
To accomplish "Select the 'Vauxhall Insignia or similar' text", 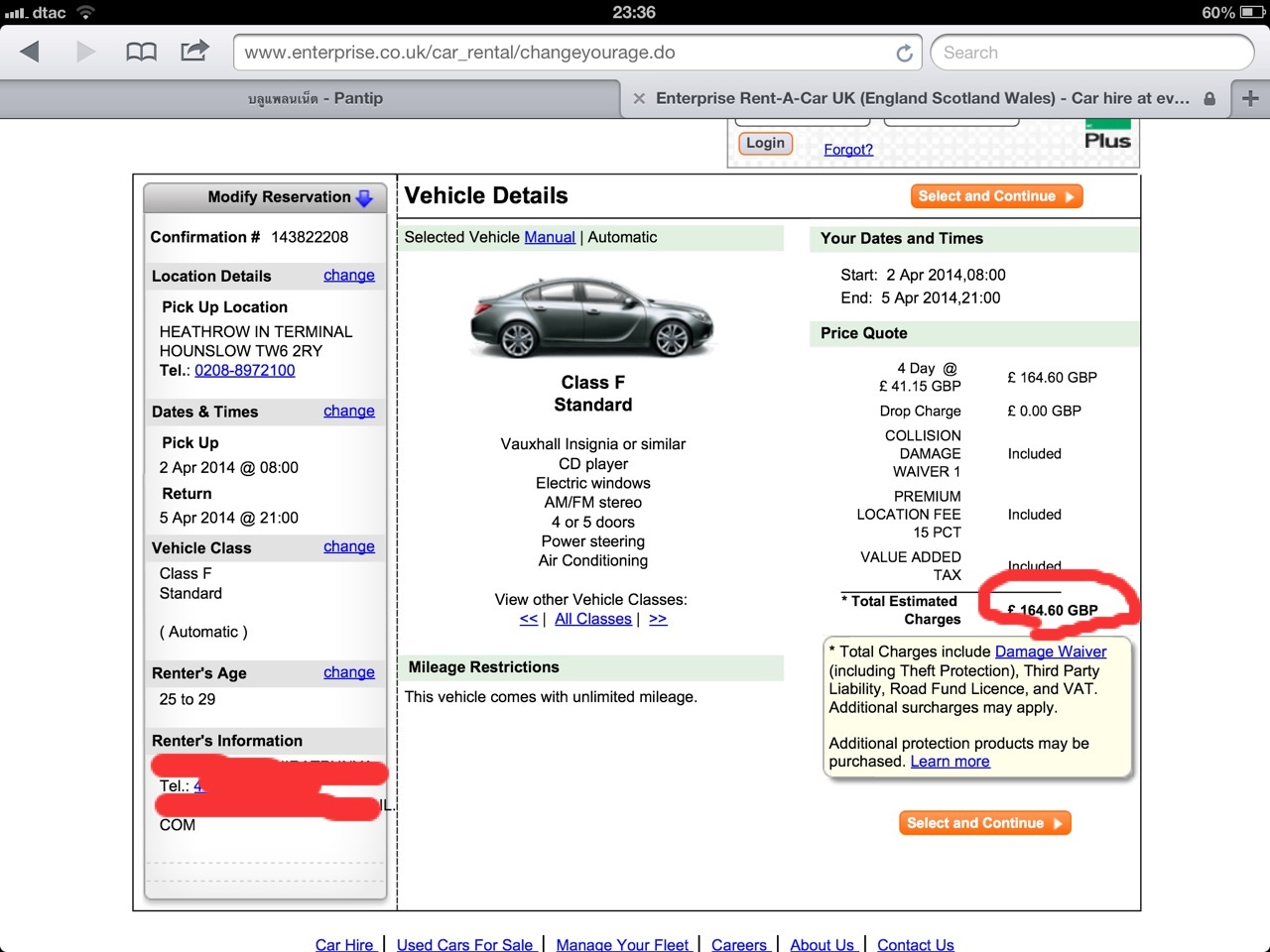I will [x=593, y=444].
